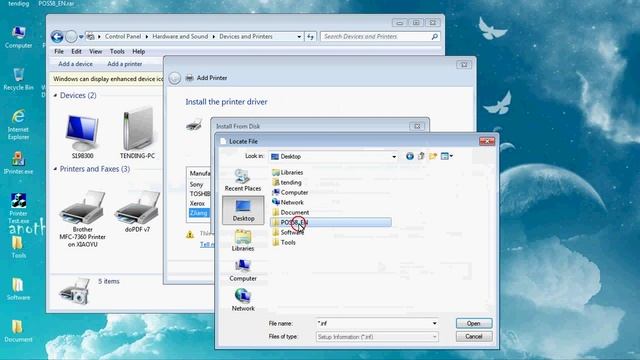Viewport: 640px width, 360px height.
Task: Click the Search Devices and Printers box
Action: pyautogui.click(x=380, y=37)
